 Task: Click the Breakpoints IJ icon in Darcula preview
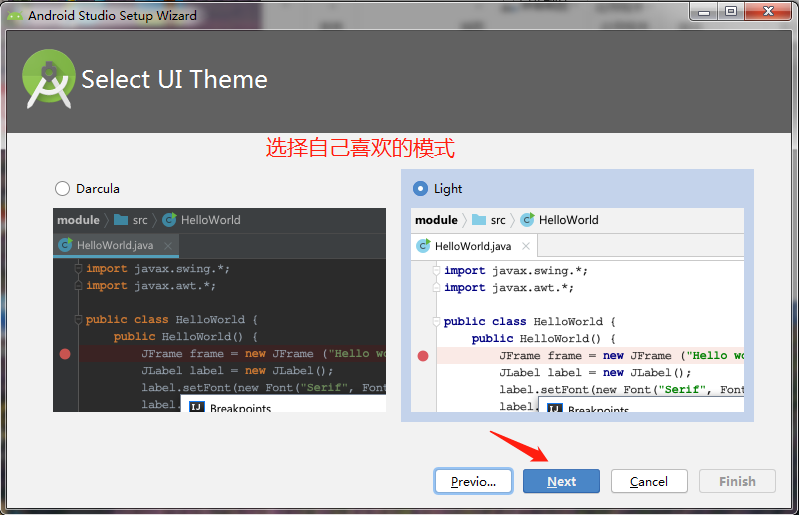click(x=197, y=407)
